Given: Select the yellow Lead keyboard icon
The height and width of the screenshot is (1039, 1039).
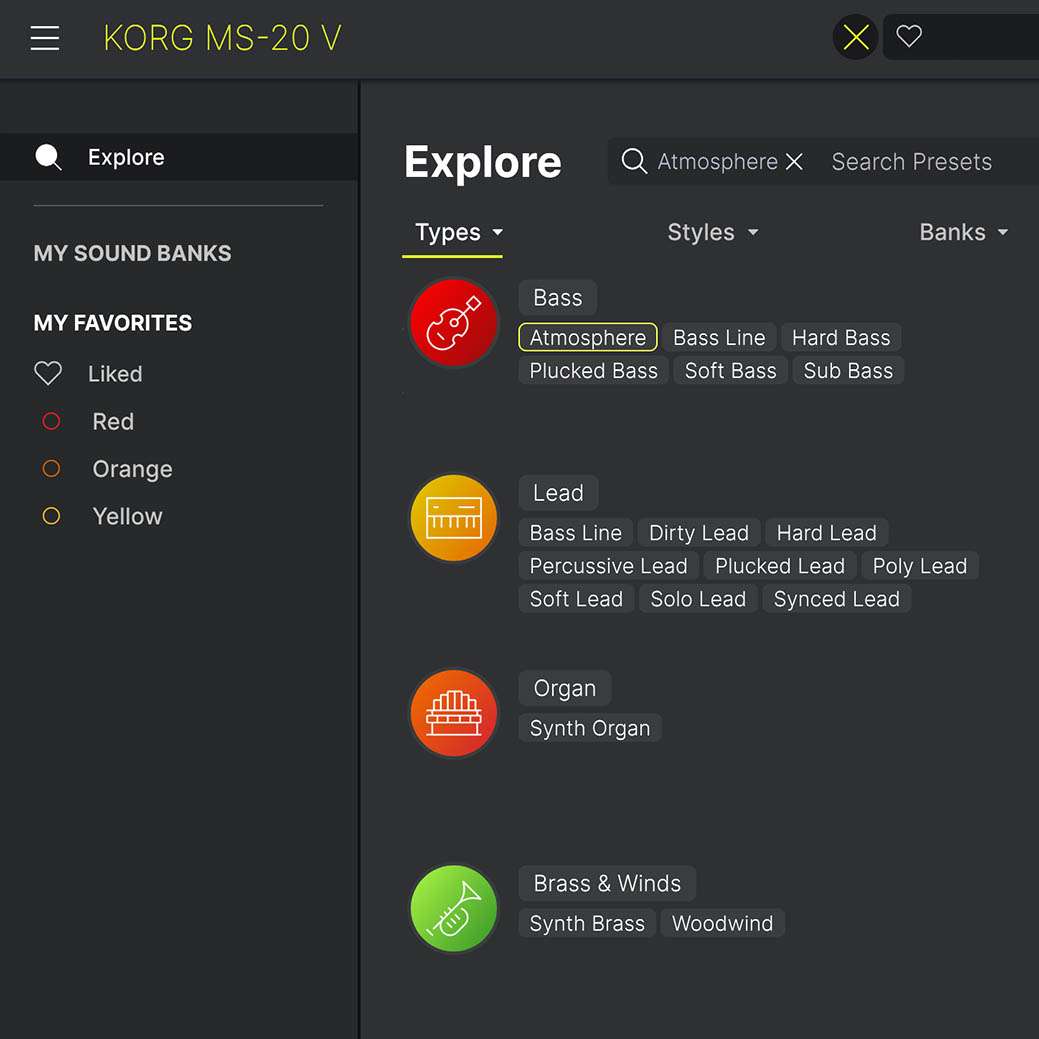Looking at the screenshot, I should 454,518.
